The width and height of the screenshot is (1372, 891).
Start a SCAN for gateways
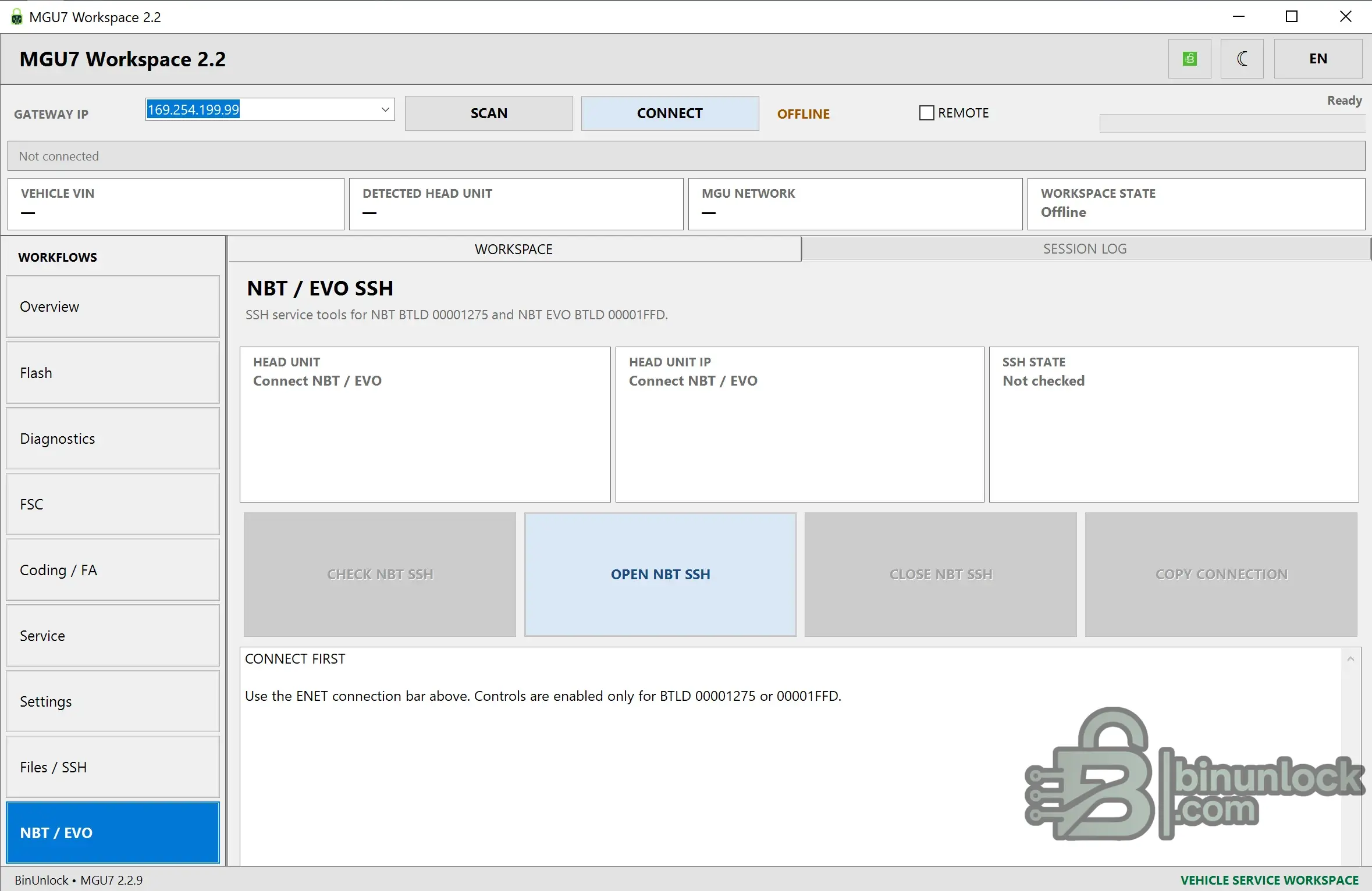(x=489, y=113)
